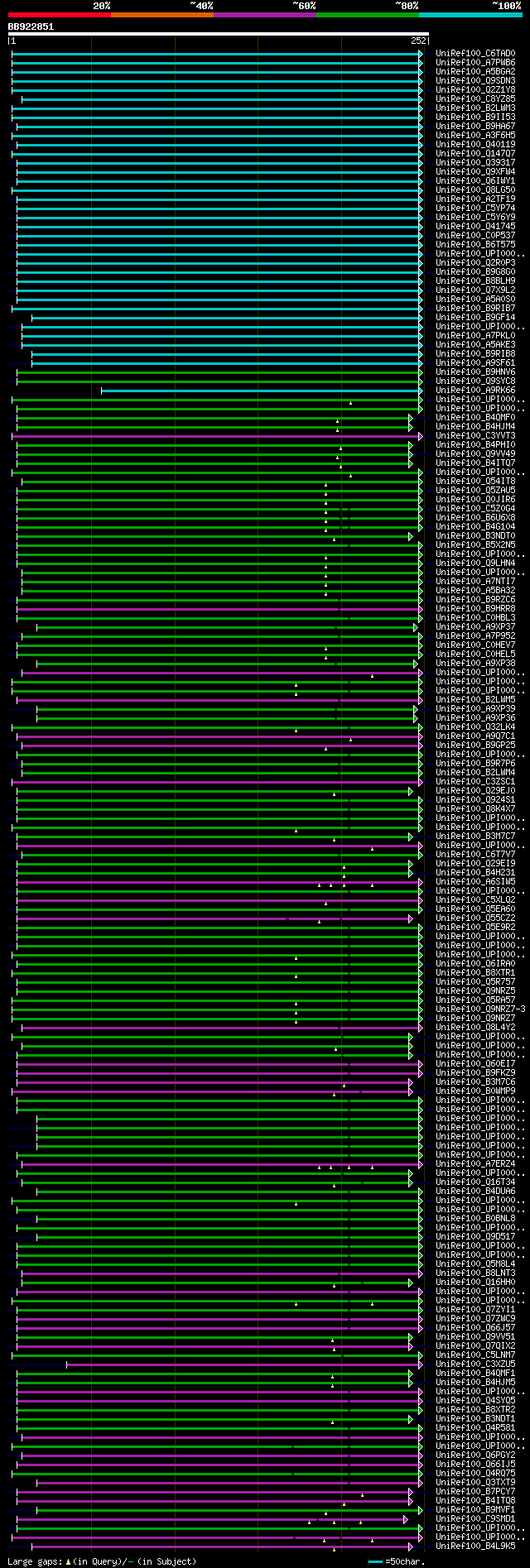Screen dimensions: 530x1568
Task: Select hit label UniRef100_Q2R0P3
Action: 475,263
